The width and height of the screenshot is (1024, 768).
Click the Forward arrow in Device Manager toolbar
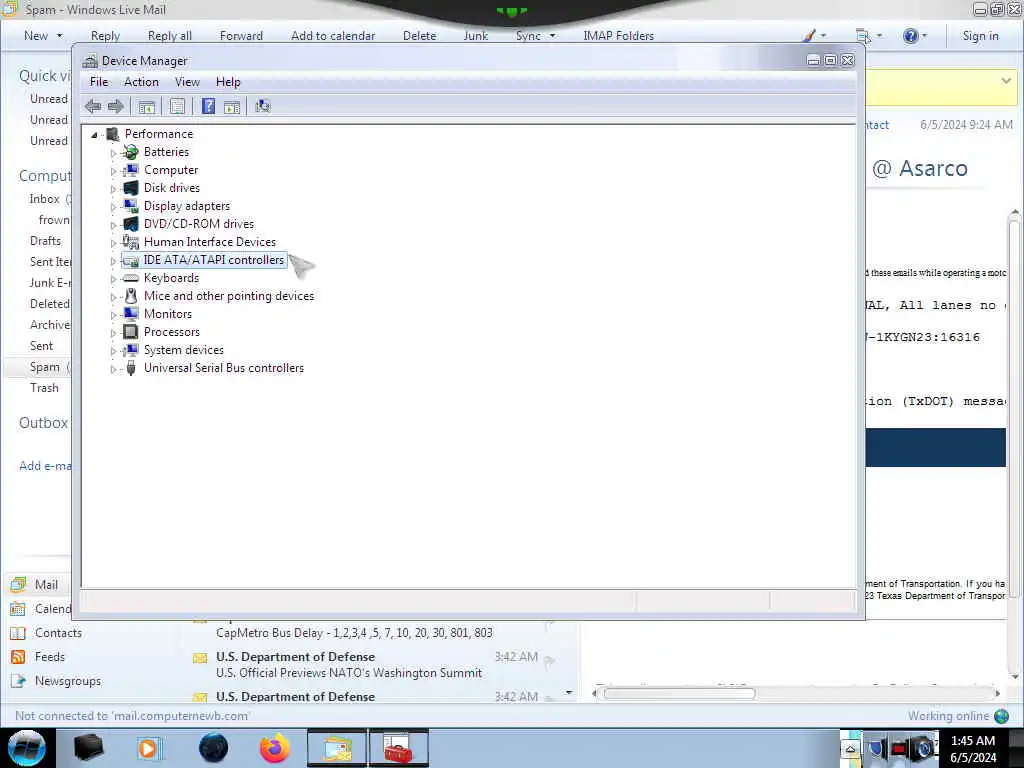click(x=116, y=106)
